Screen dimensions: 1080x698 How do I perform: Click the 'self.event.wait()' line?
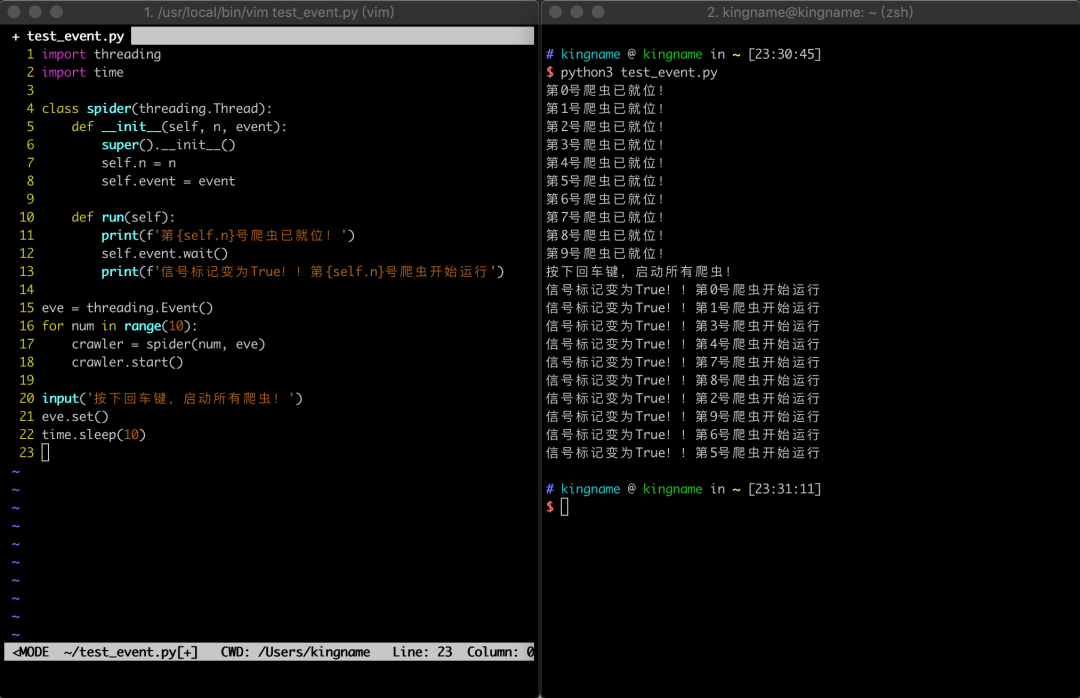tap(165, 254)
